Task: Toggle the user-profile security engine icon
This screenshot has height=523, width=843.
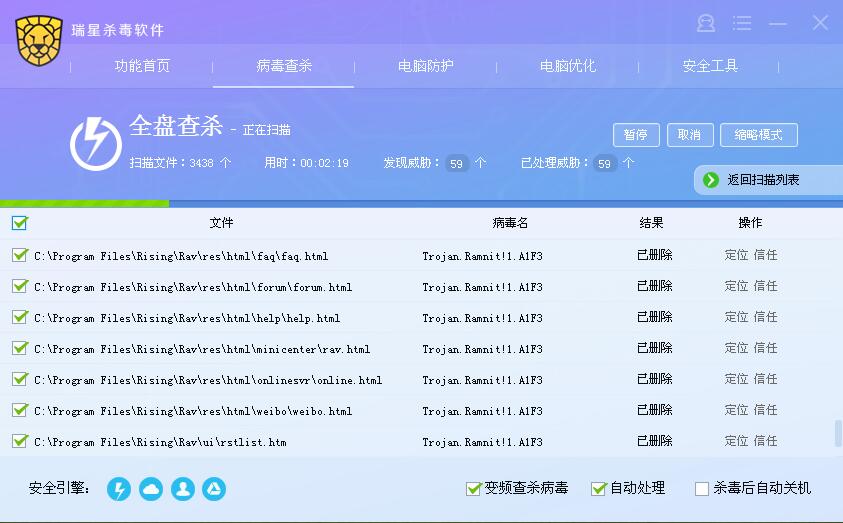Action: tap(183, 489)
